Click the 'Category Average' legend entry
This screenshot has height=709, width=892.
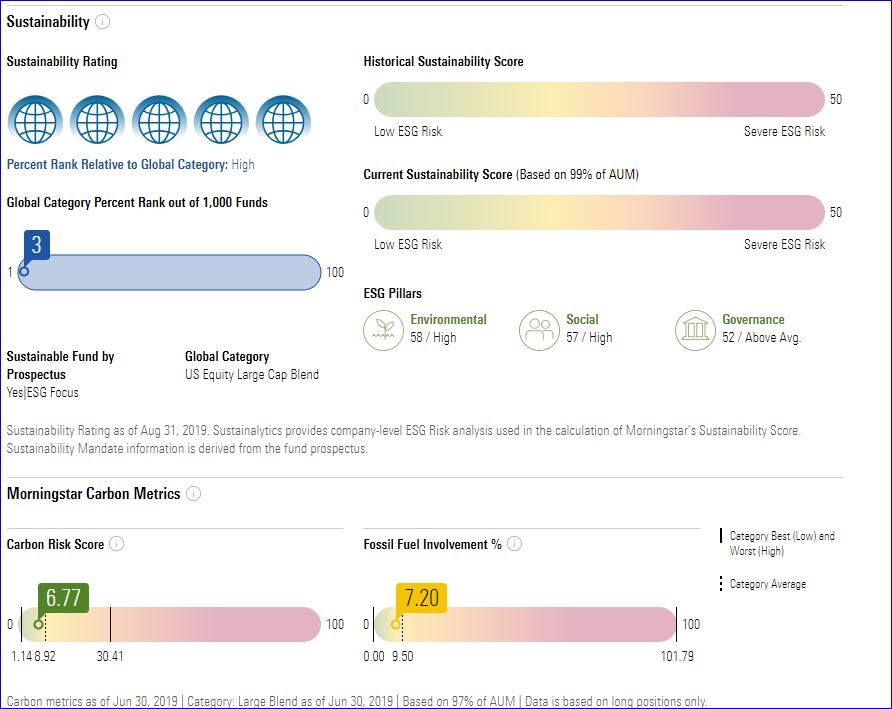767,584
